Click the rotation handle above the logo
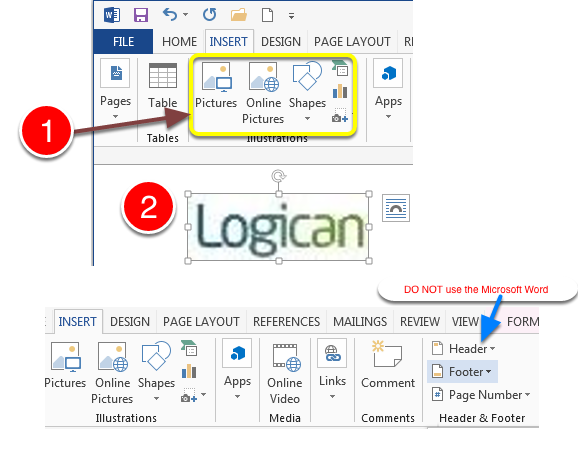Viewport: 578px width, 460px height. point(279,176)
